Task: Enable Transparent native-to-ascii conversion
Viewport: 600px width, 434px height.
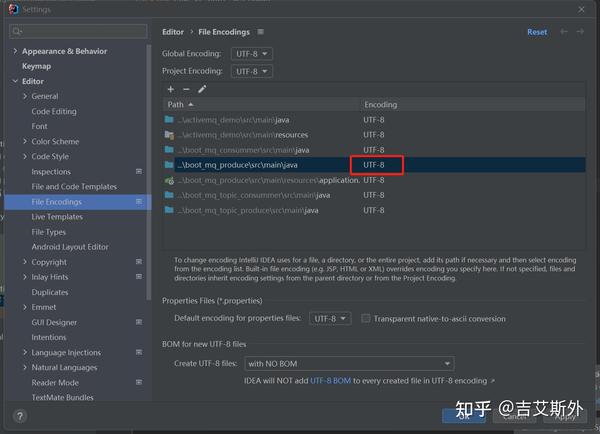Action: coord(366,318)
